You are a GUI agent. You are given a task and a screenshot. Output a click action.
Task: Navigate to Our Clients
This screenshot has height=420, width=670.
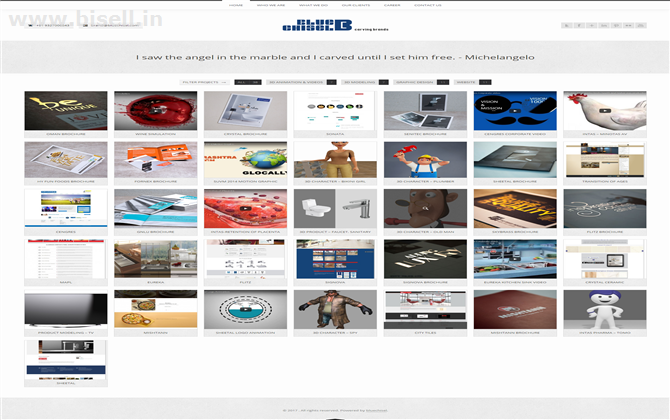point(356,5)
